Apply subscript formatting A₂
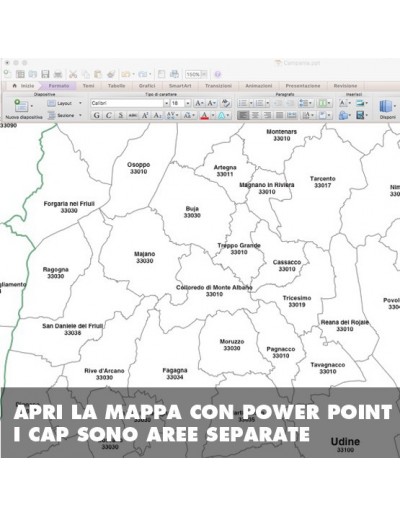The height and width of the screenshot is (517, 400). (x=157, y=115)
